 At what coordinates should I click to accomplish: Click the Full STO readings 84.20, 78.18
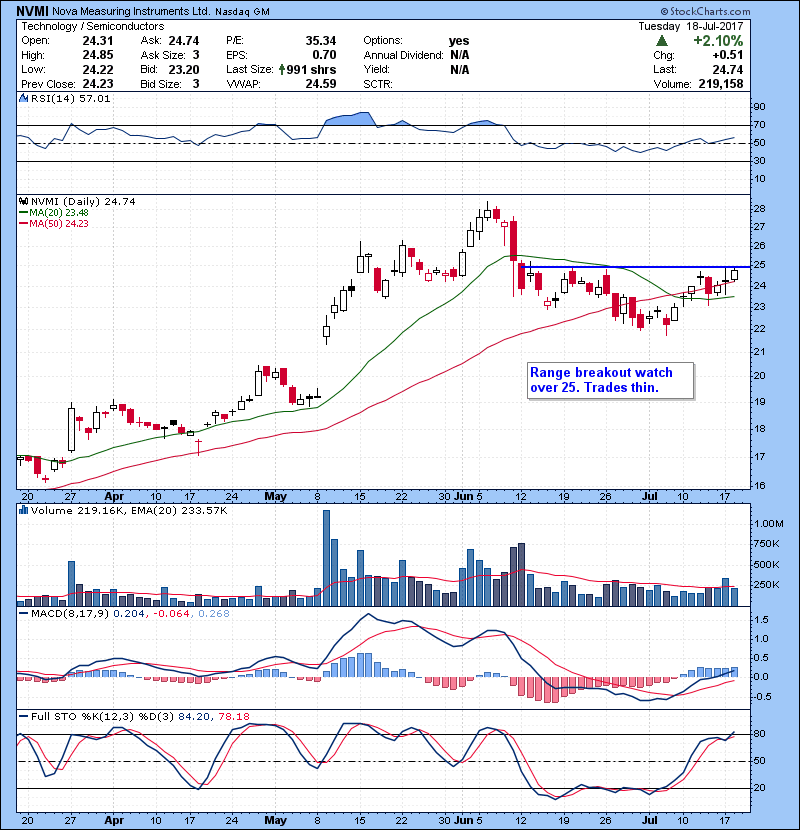pyautogui.click(x=213, y=717)
